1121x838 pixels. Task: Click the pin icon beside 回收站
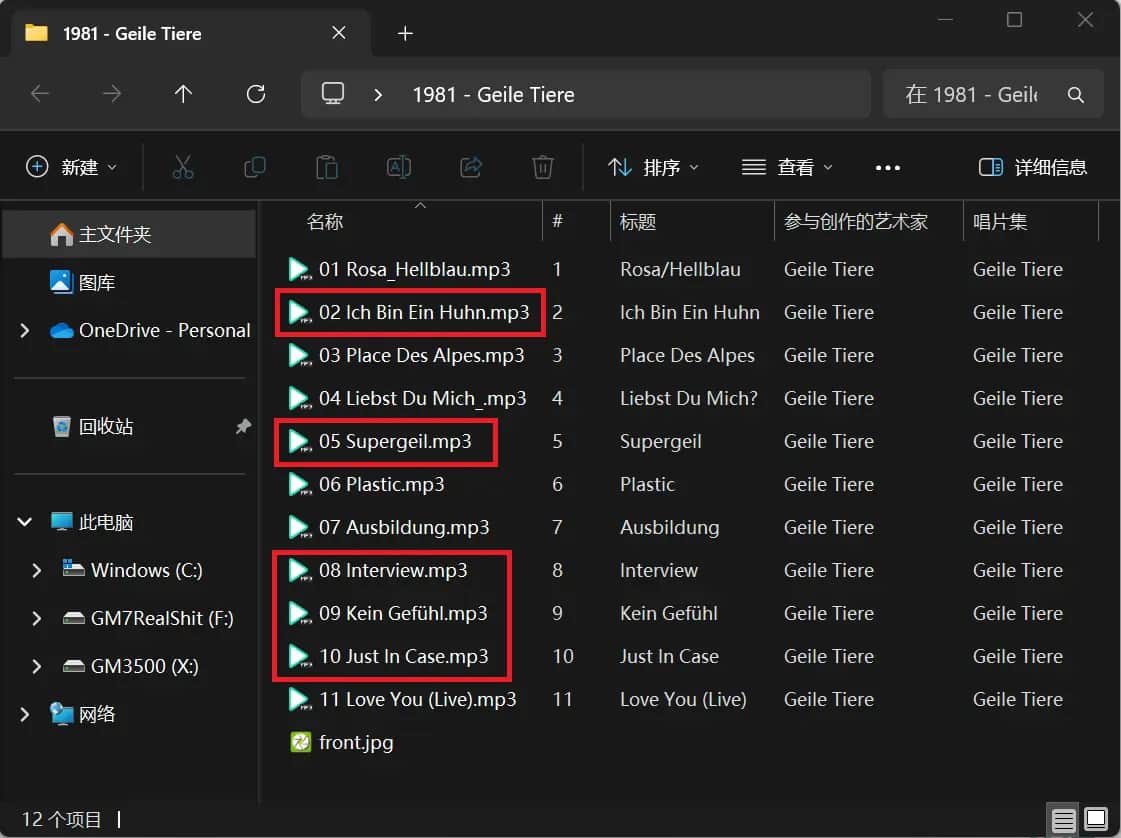243,426
